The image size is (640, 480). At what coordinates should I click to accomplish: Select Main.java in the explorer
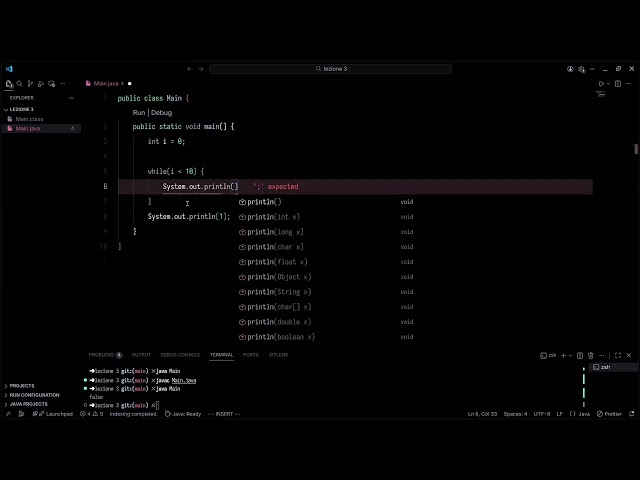click(x=41, y=129)
